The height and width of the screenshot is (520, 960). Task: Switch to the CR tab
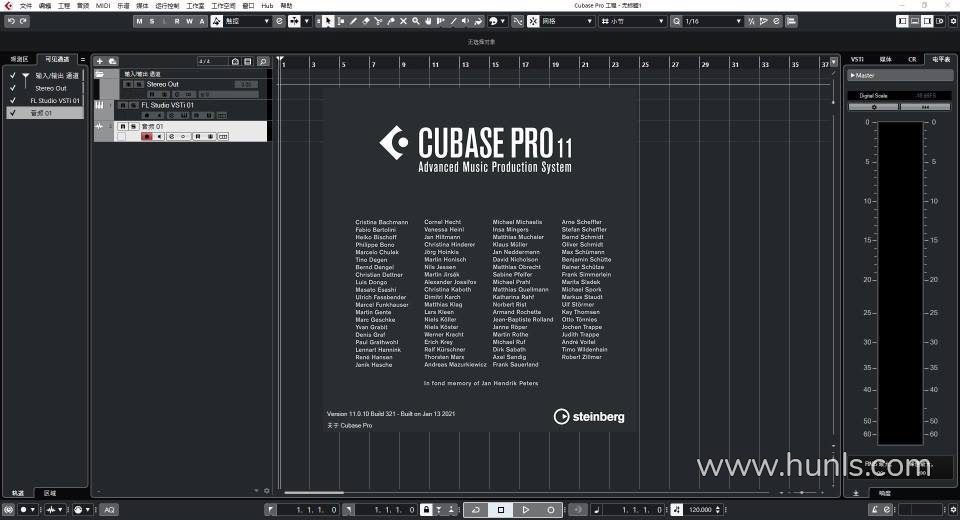point(912,59)
